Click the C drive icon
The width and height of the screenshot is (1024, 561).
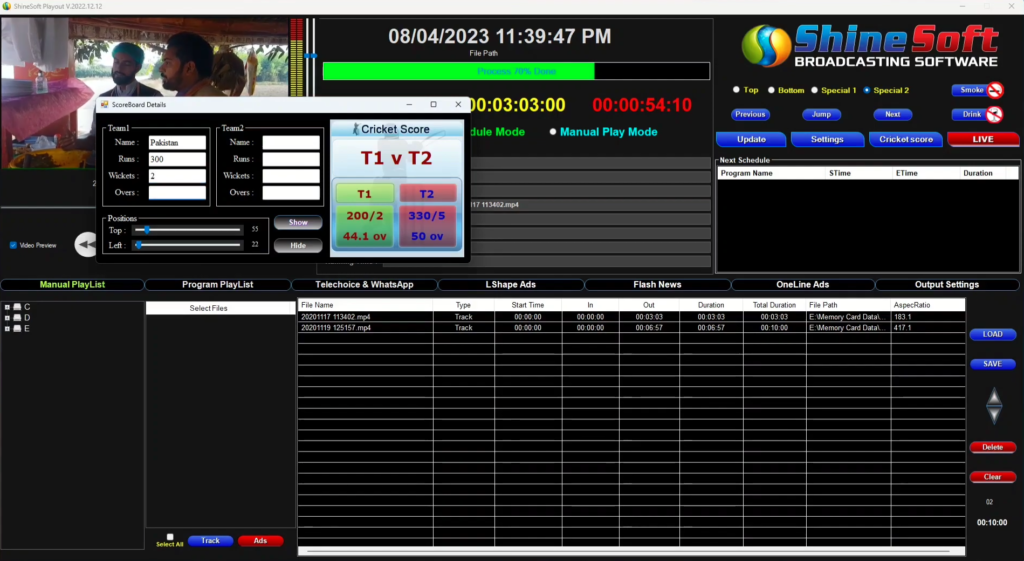tap(18, 307)
